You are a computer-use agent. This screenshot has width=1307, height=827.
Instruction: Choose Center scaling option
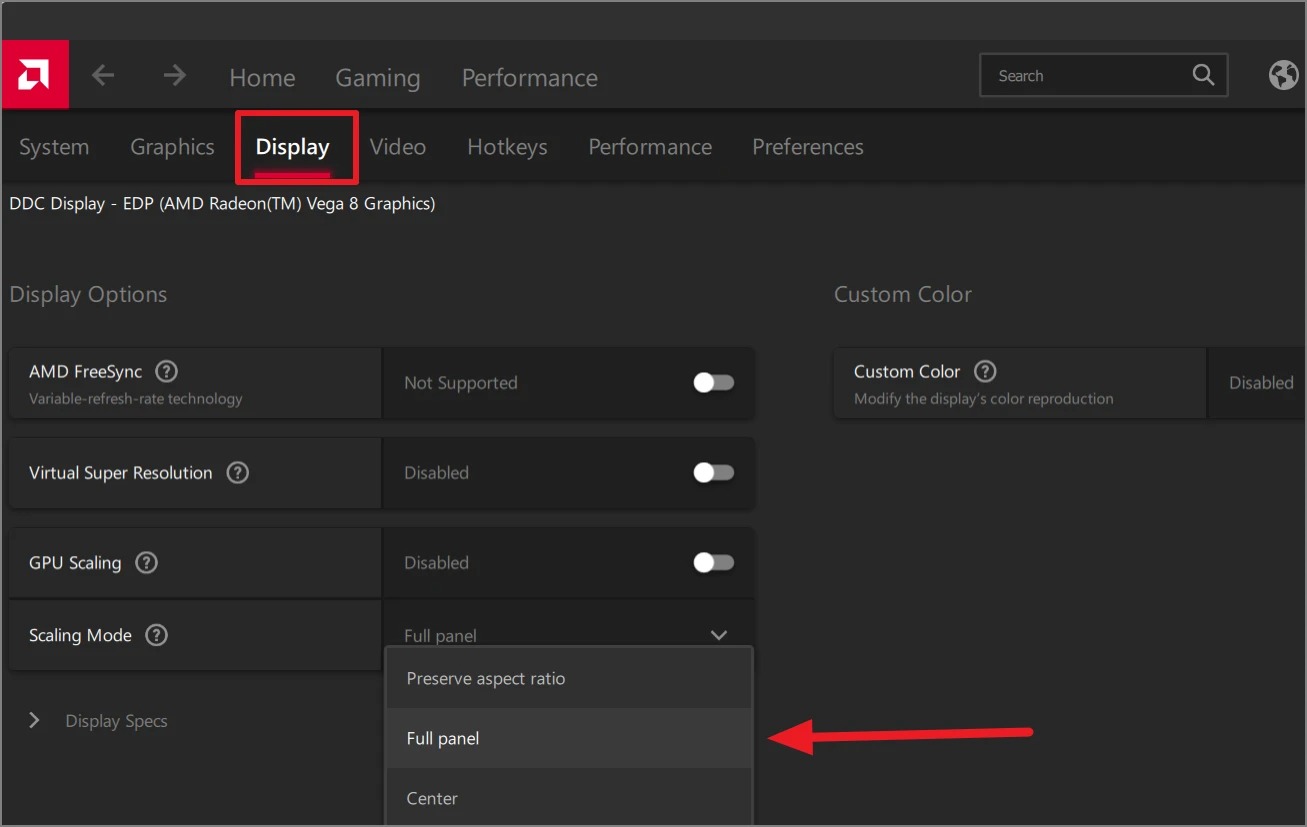568,798
